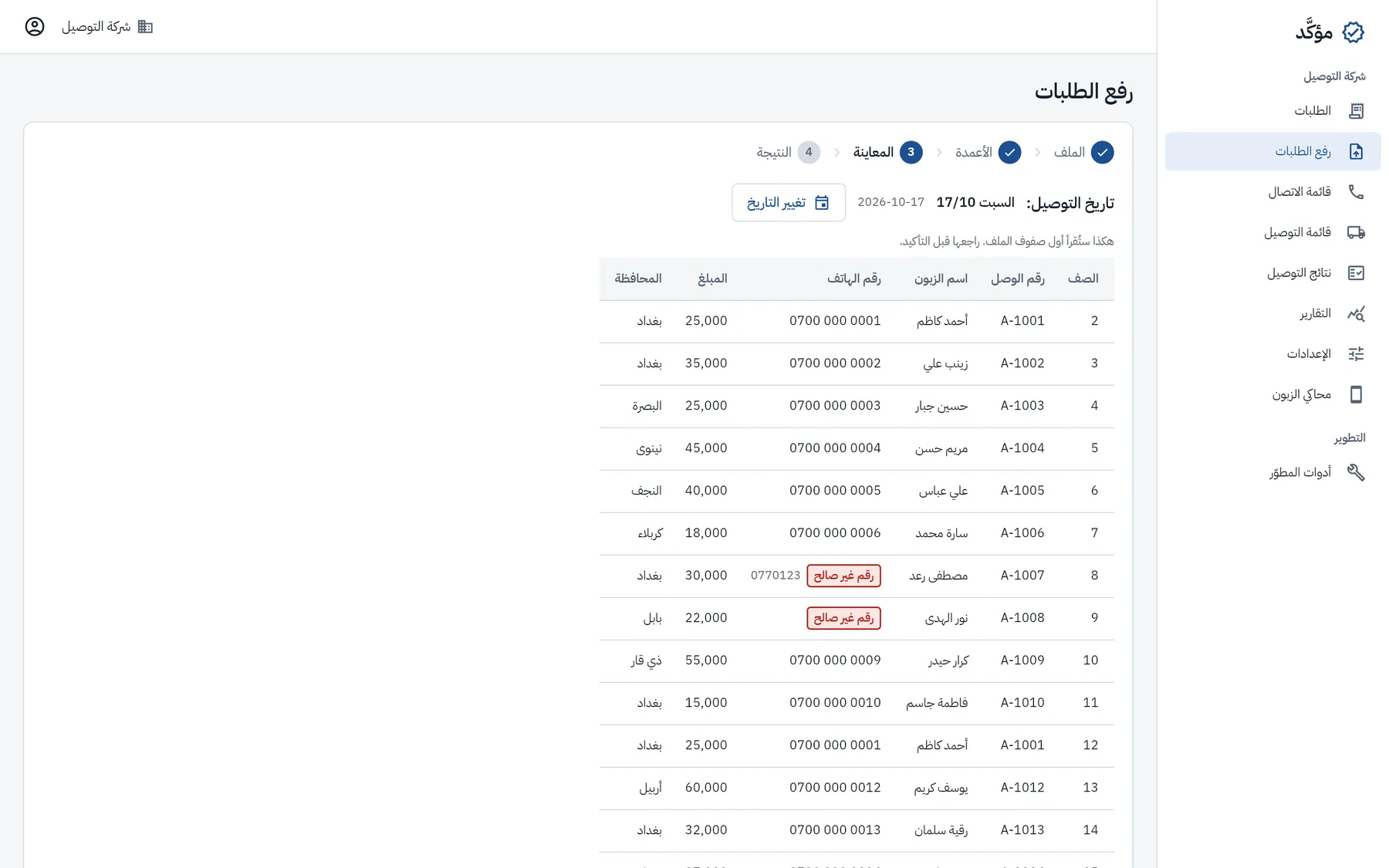Click the رقم الهاتف column header
1389x868 pixels.
click(x=854, y=279)
